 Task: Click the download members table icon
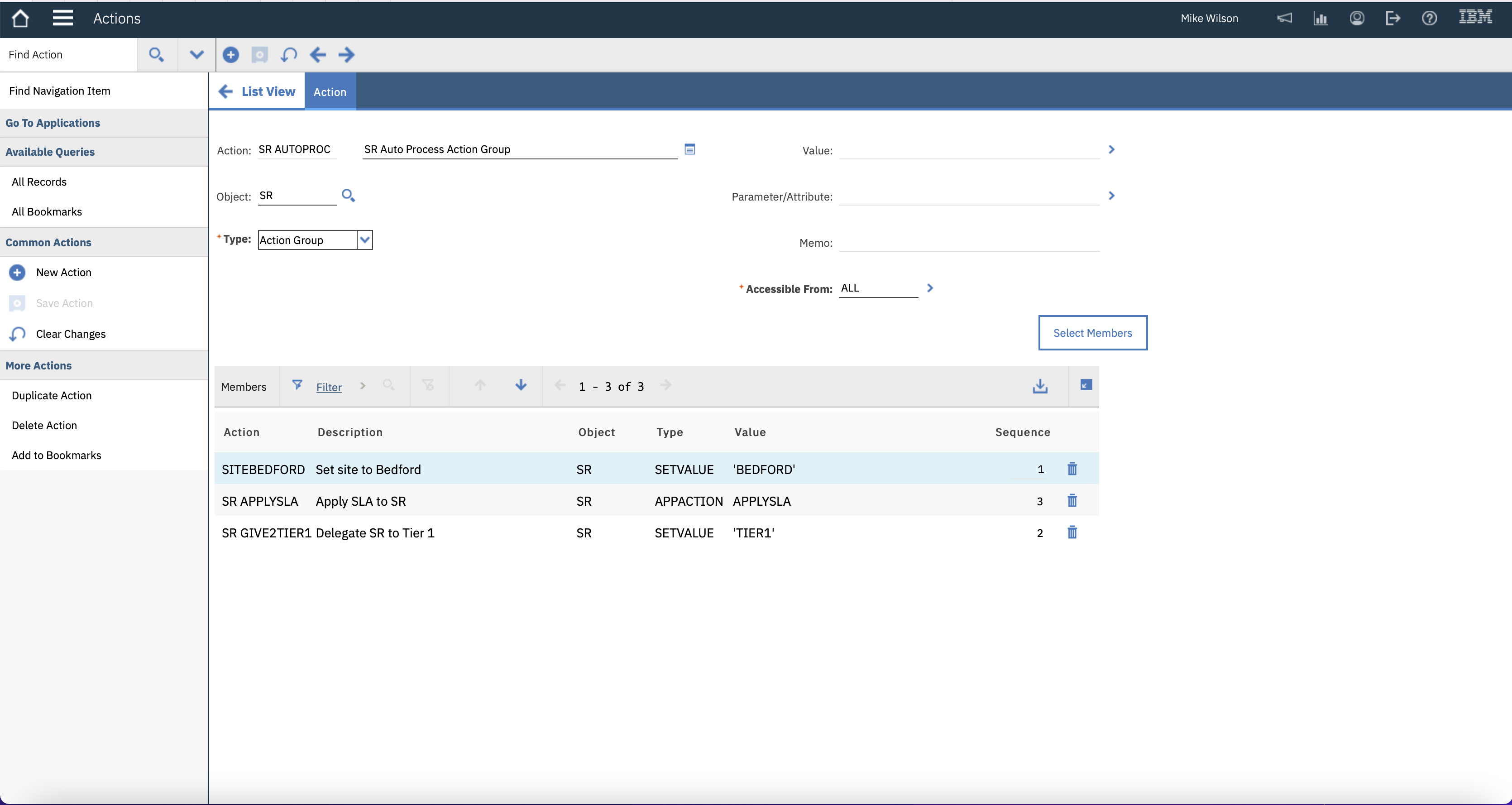(1039, 386)
